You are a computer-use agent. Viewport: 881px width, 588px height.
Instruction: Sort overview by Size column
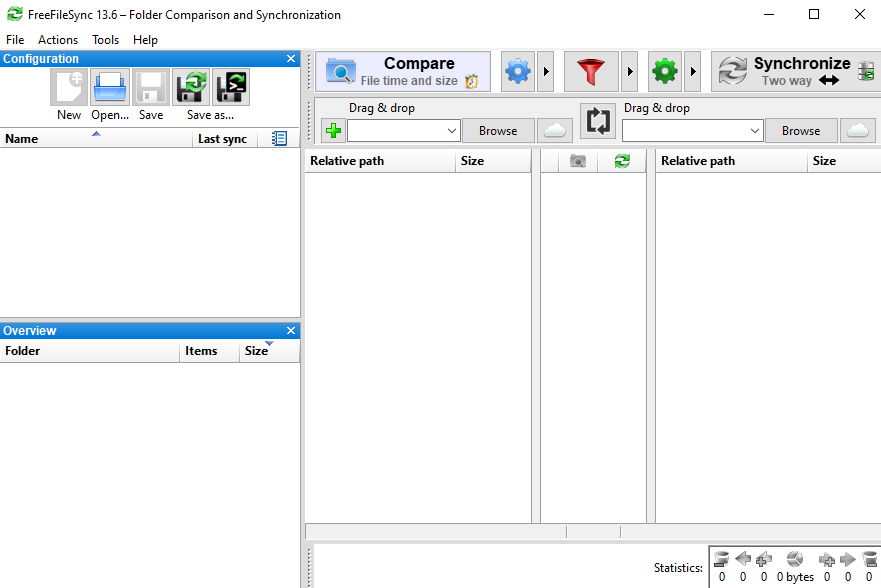[x=269, y=351]
